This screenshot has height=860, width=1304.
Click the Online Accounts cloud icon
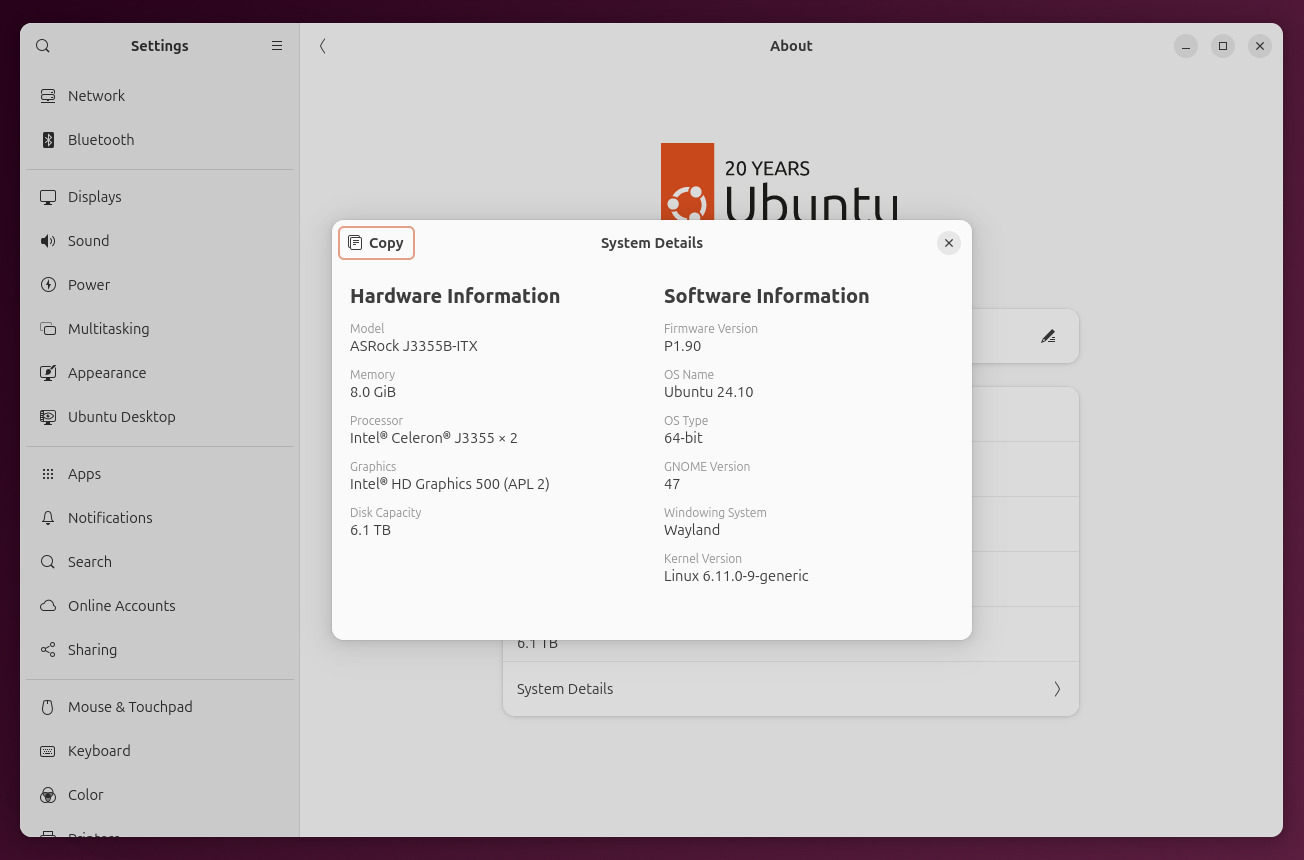(48, 606)
